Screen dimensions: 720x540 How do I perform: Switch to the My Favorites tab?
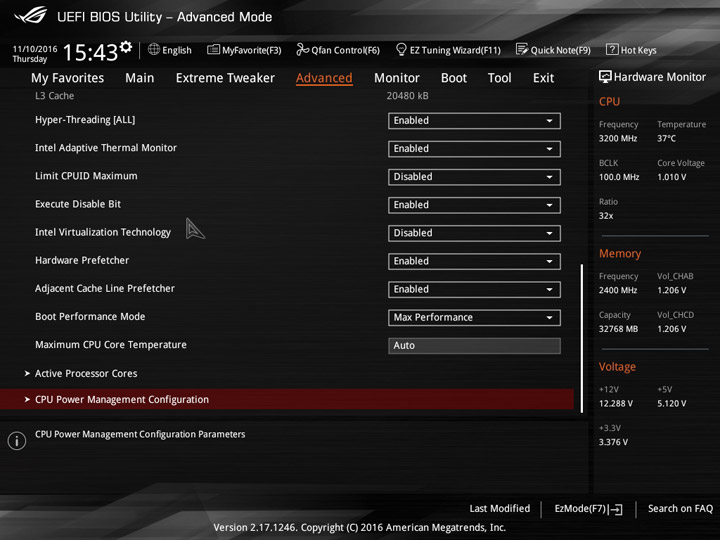click(x=68, y=78)
